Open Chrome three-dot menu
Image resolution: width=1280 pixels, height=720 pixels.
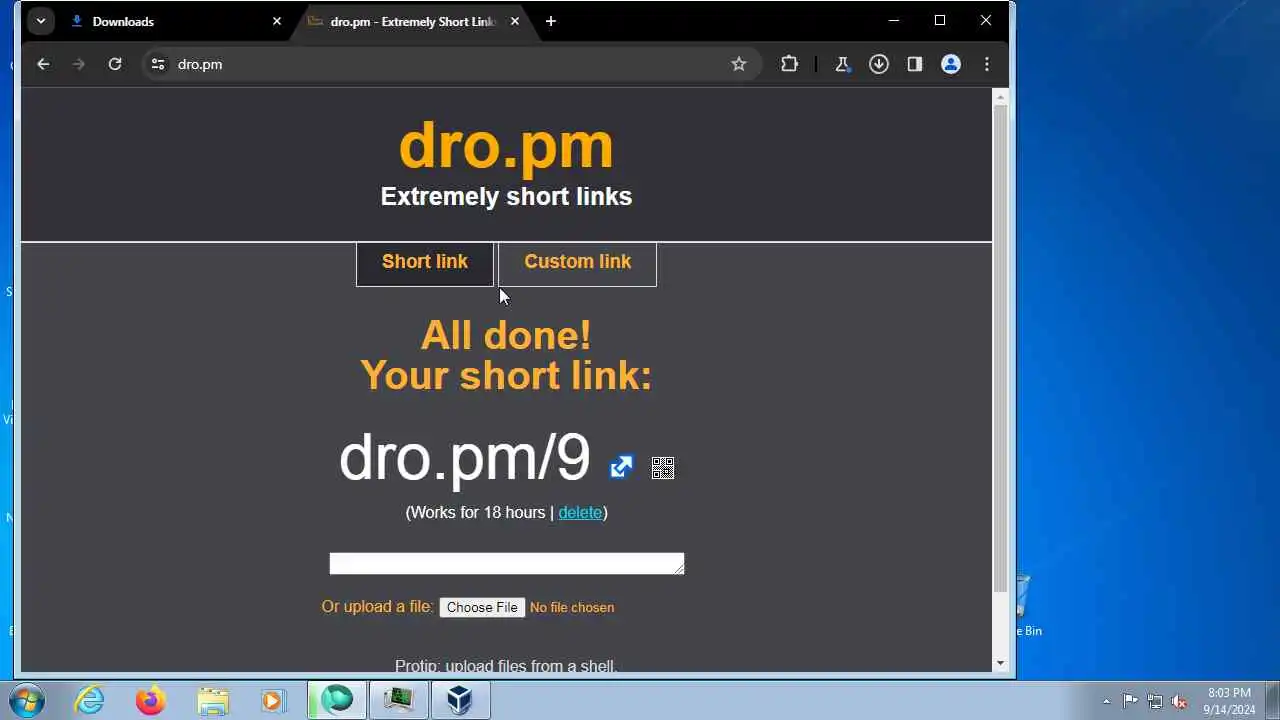click(x=987, y=64)
